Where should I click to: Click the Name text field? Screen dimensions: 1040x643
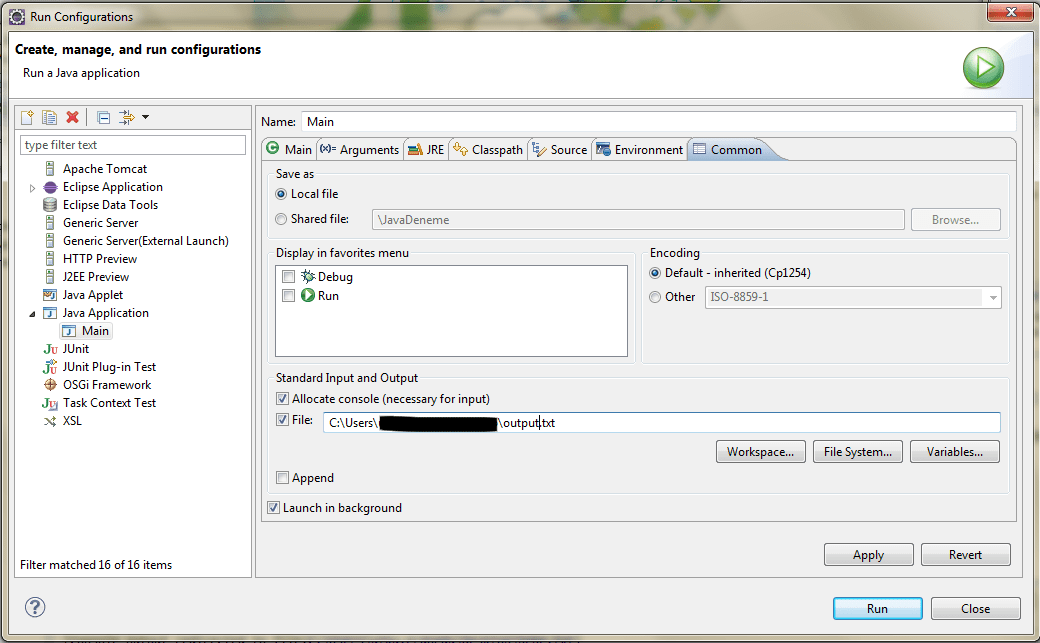tap(659, 121)
